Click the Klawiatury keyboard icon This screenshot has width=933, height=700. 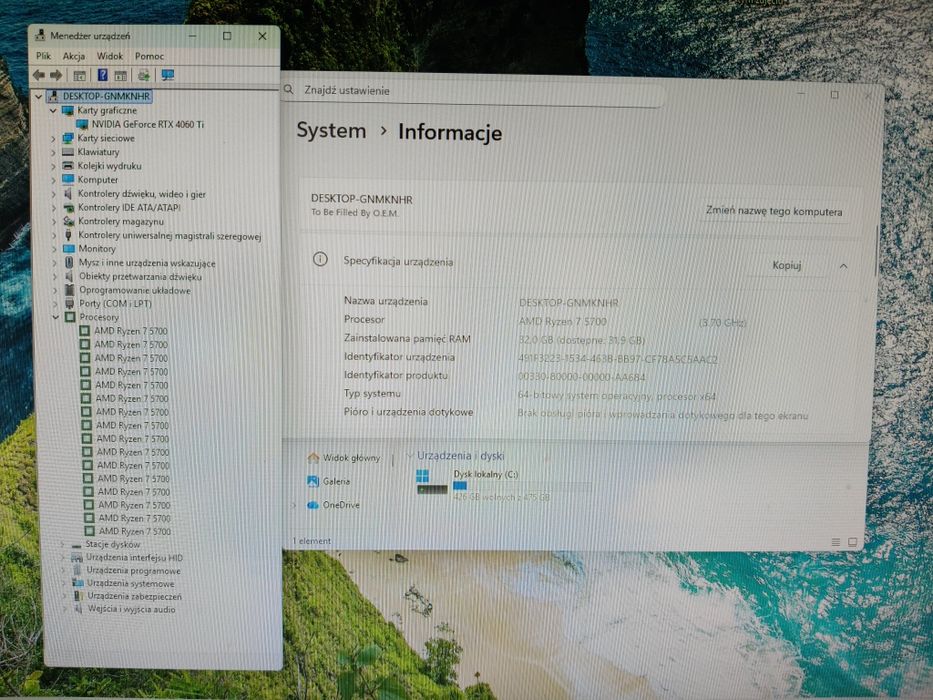(68, 152)
